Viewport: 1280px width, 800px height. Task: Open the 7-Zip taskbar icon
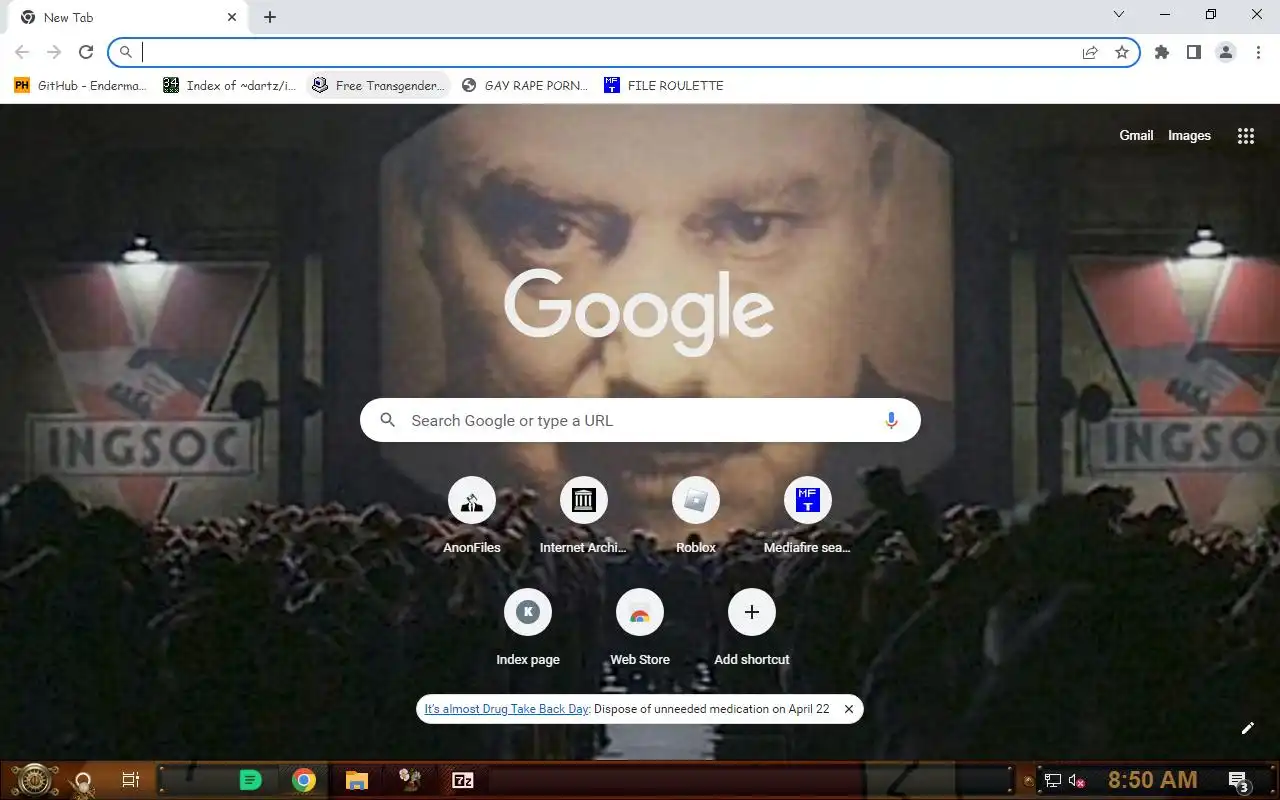coord(463,780)
